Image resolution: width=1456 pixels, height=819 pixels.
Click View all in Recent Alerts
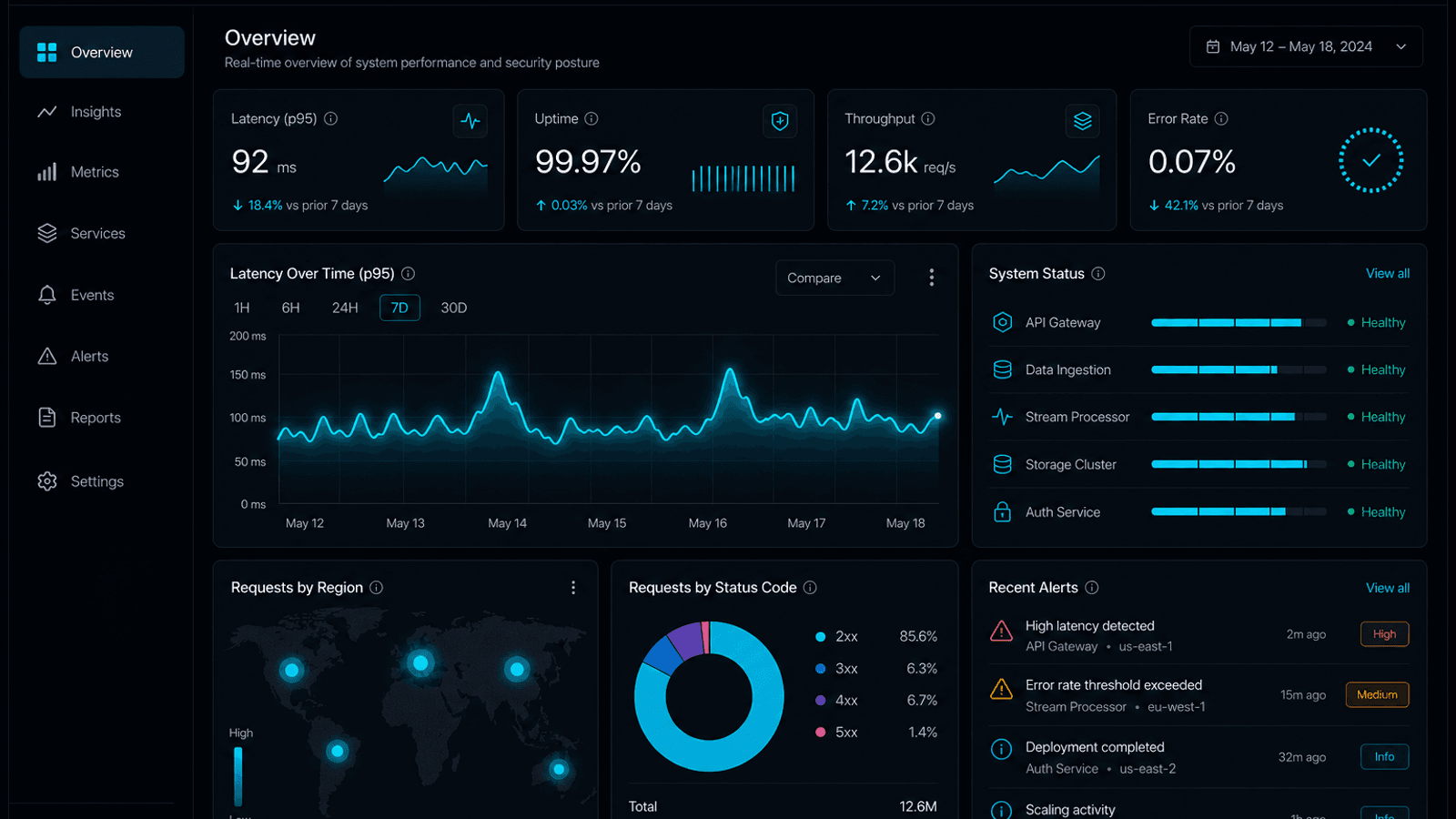click(x=1388, y=588)
